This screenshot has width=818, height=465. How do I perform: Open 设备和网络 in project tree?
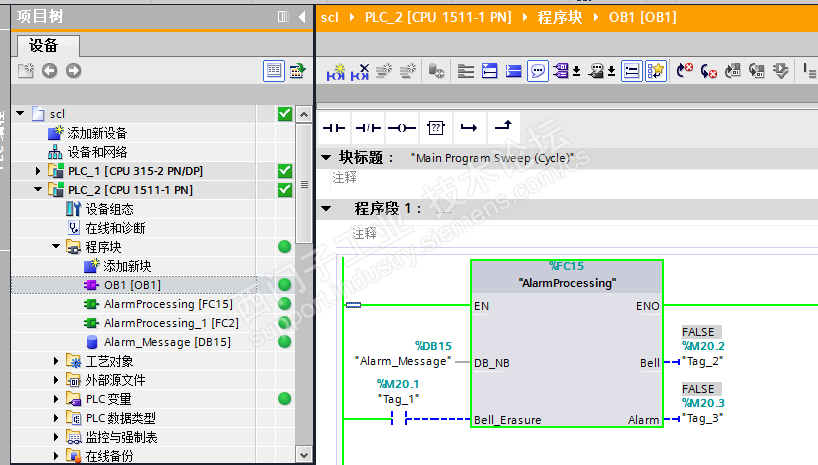click(x=97, y=152)
